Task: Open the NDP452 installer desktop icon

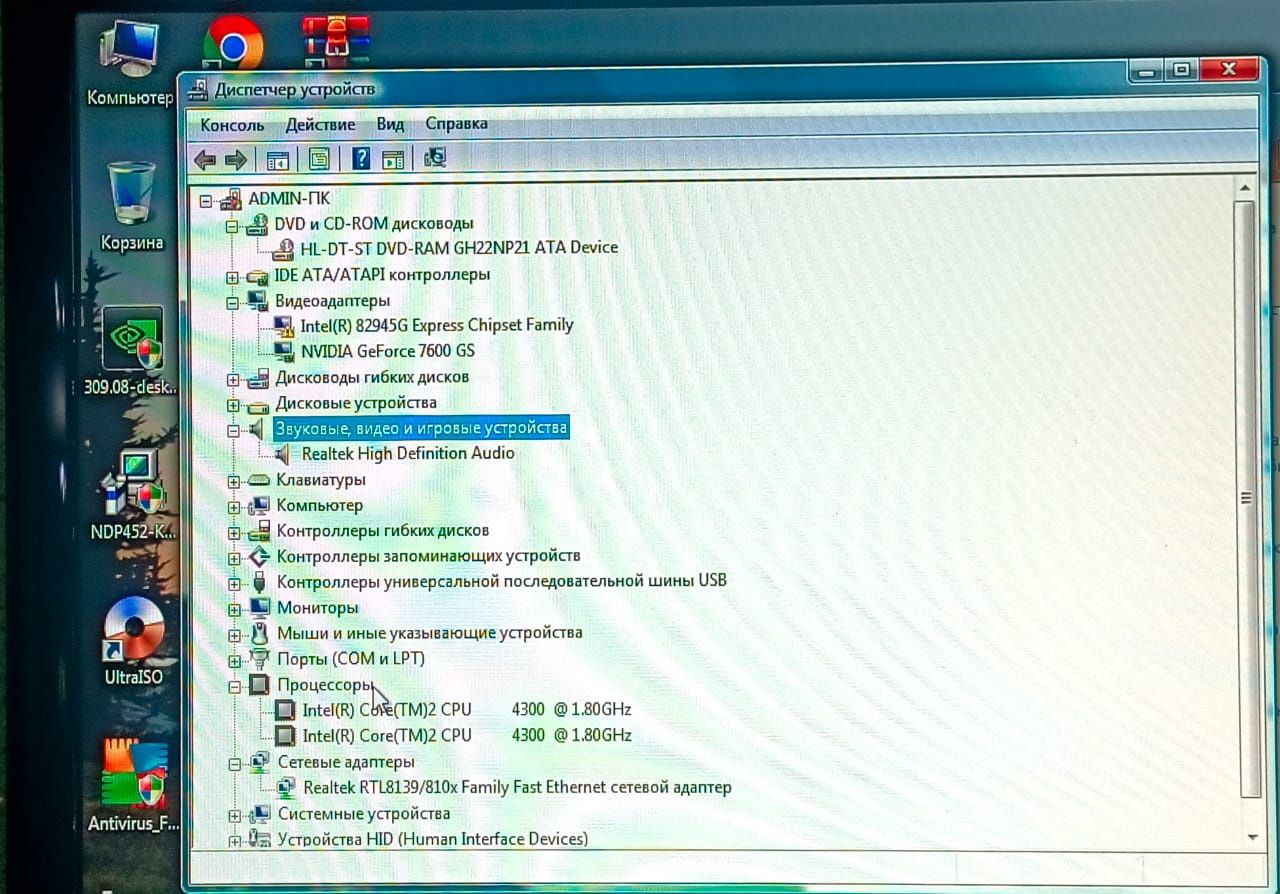Action: (132, 494)
